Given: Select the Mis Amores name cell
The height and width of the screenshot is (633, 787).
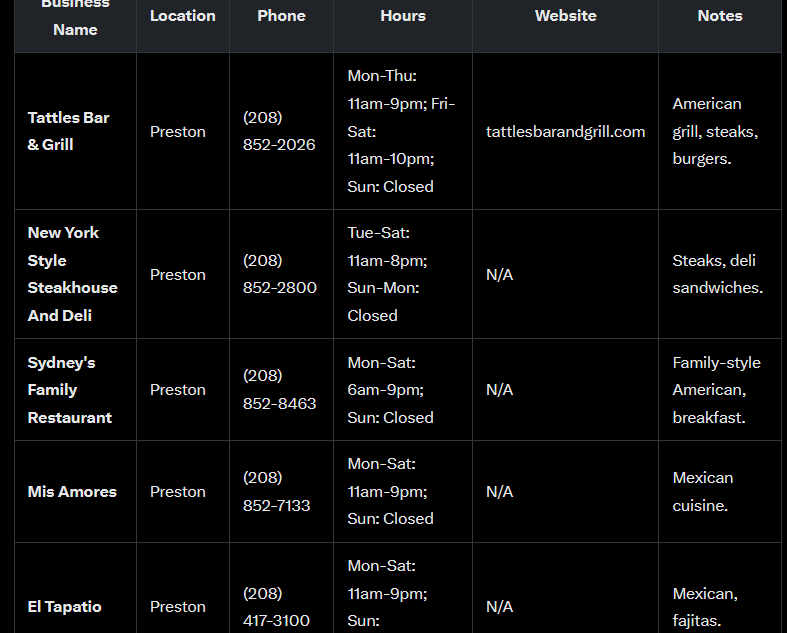Looking at the screenshot, I should pyautogui.click(x=75, y=491).
